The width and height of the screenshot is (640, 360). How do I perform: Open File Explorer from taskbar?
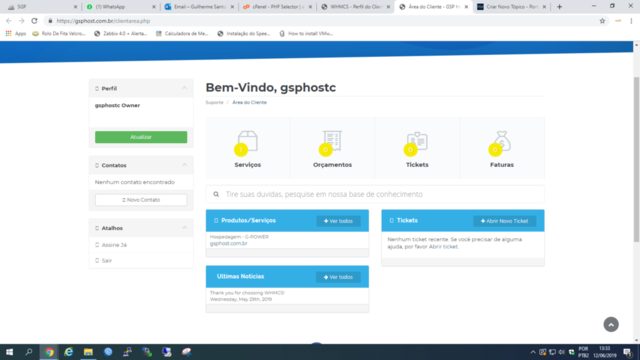point(88,352)
